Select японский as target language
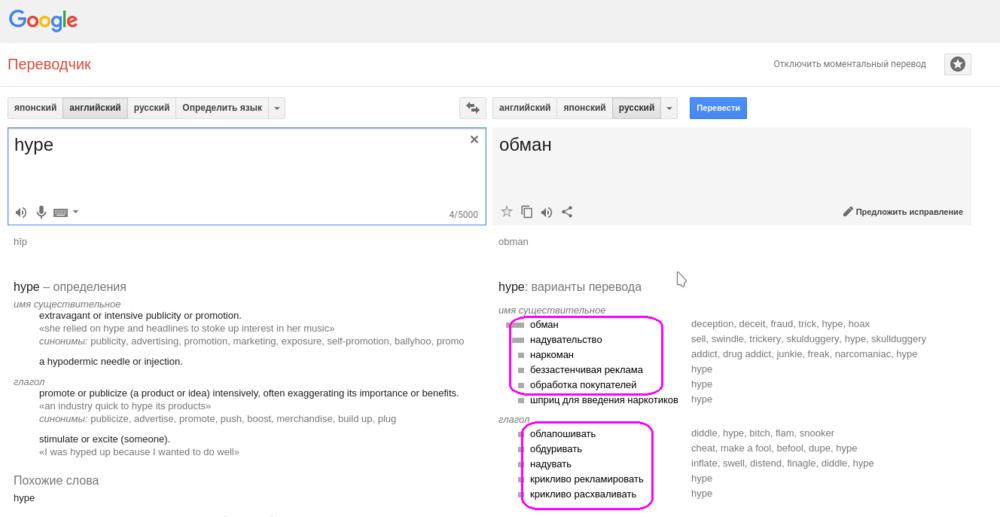This screenshot has height=517, width=1000. 584,108
